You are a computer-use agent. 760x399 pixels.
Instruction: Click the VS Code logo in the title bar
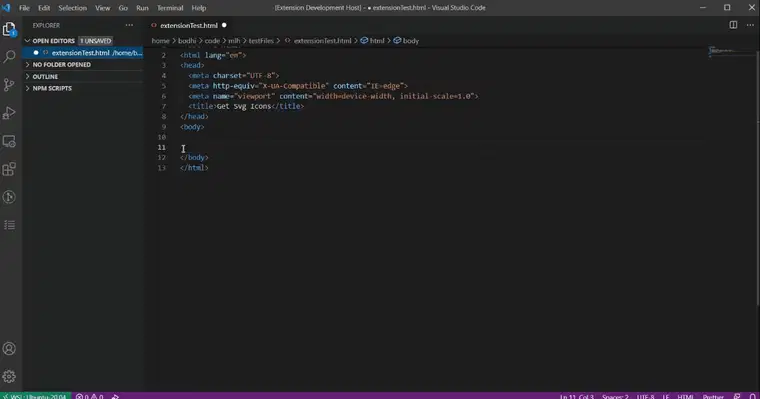click(6, 8)
